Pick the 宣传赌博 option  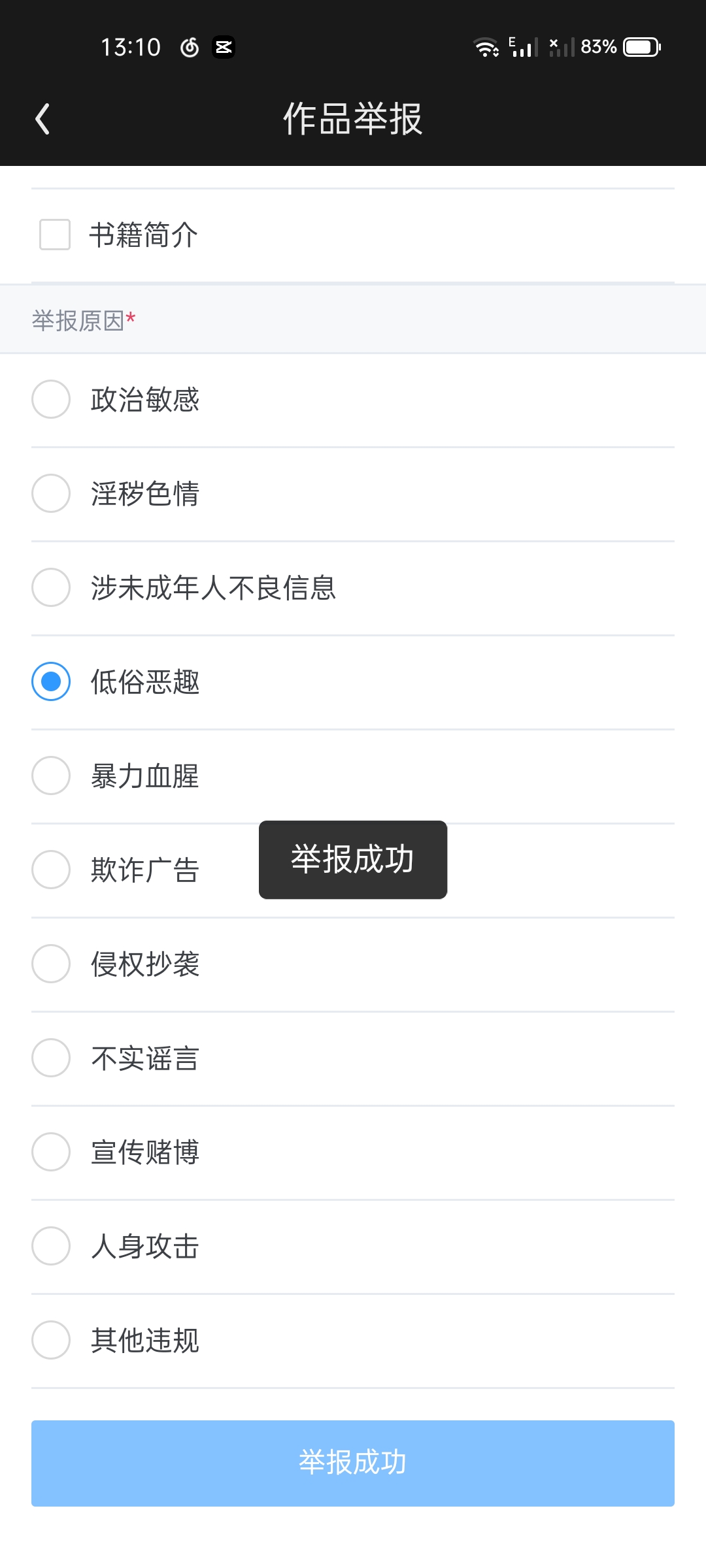(51, 1152)
